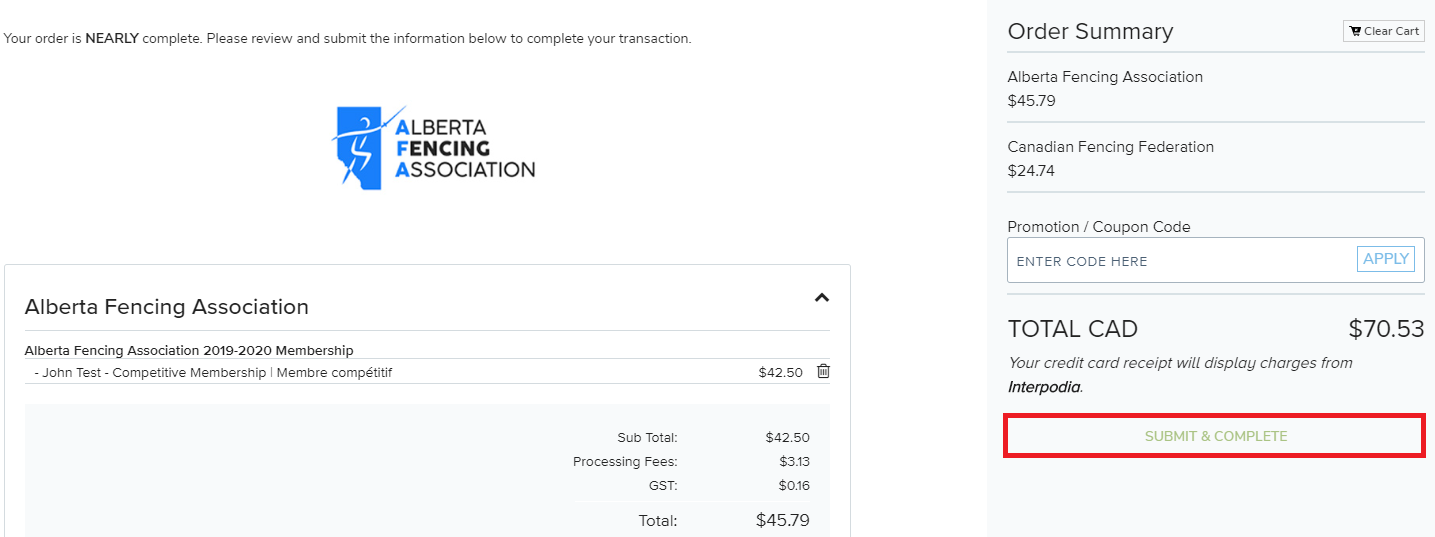Click the $3.13 Processing Fees amount
This screenshot has width=1435, height=537.
tap(794, 462)
